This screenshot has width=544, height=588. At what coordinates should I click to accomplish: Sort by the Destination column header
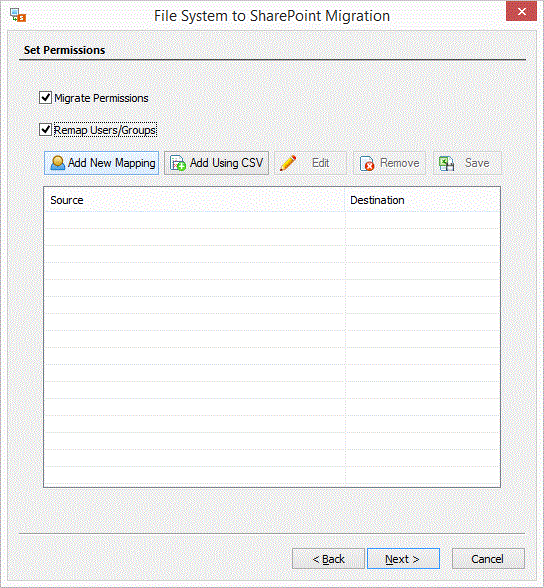423,200
